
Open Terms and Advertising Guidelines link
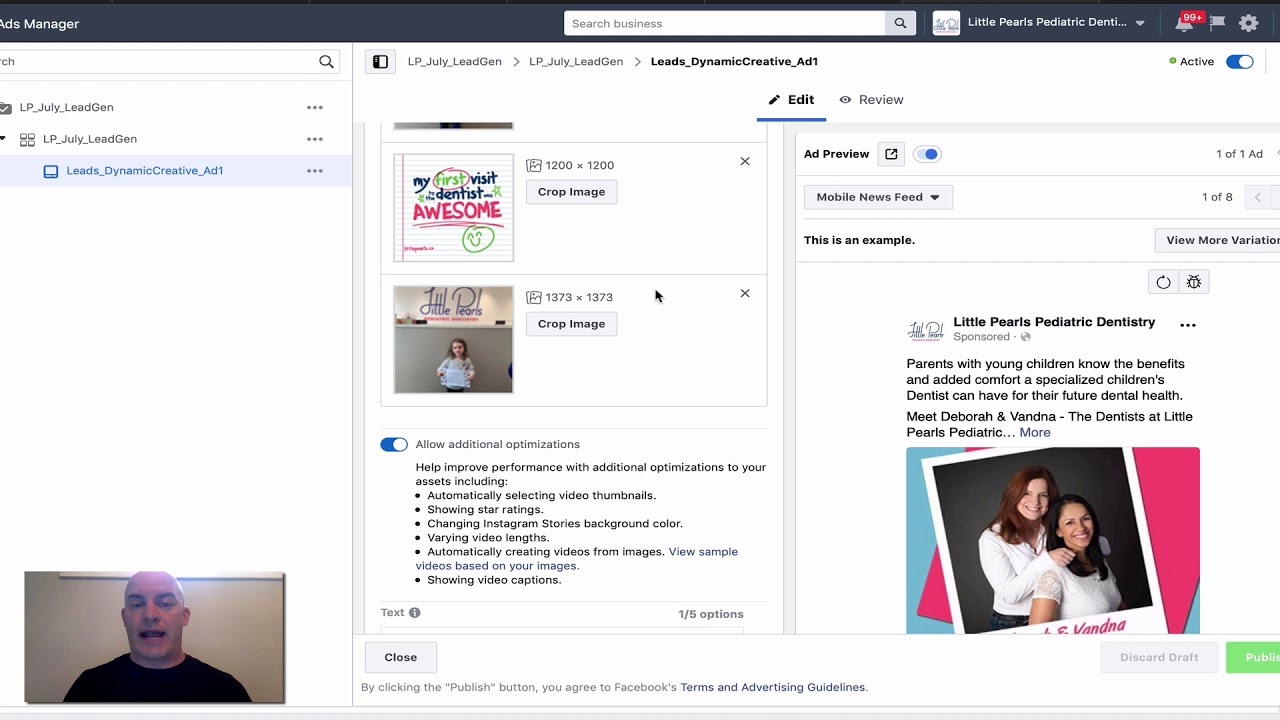(x=773, y=687)
